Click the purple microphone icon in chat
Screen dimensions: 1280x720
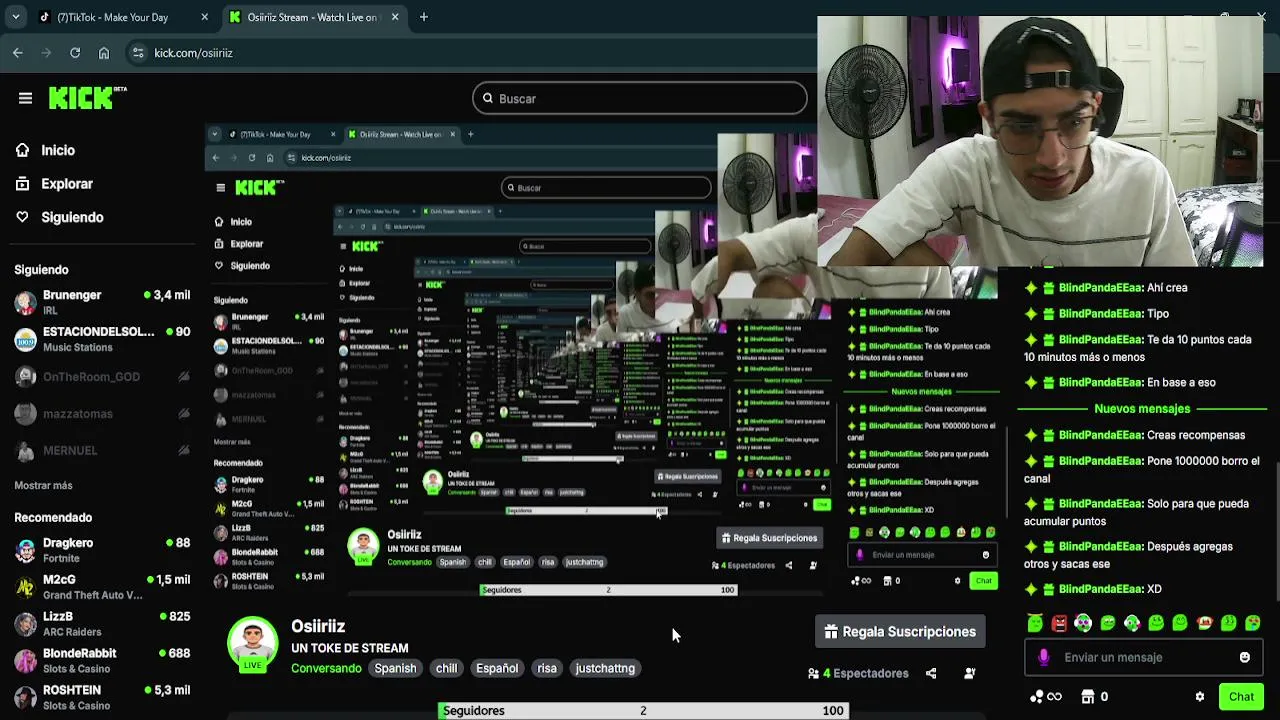[1044, 657]
